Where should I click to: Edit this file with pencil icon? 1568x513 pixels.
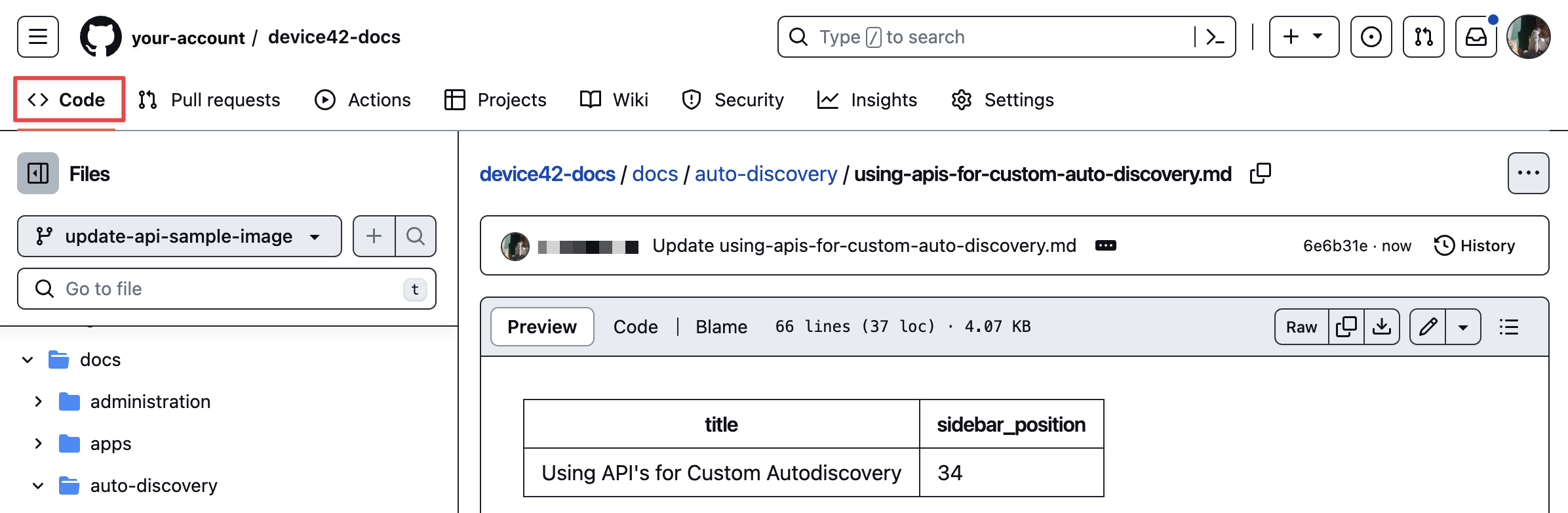pyautogui.click(x=1428, y=327)
